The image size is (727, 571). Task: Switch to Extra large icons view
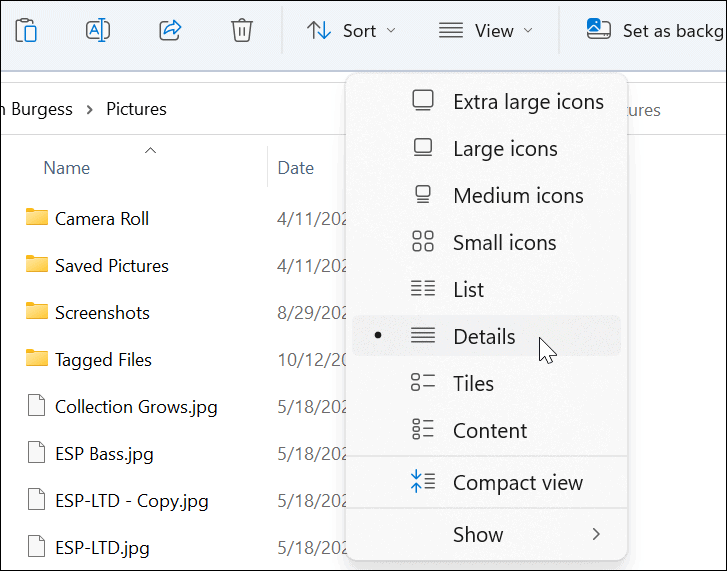point(527,102)
